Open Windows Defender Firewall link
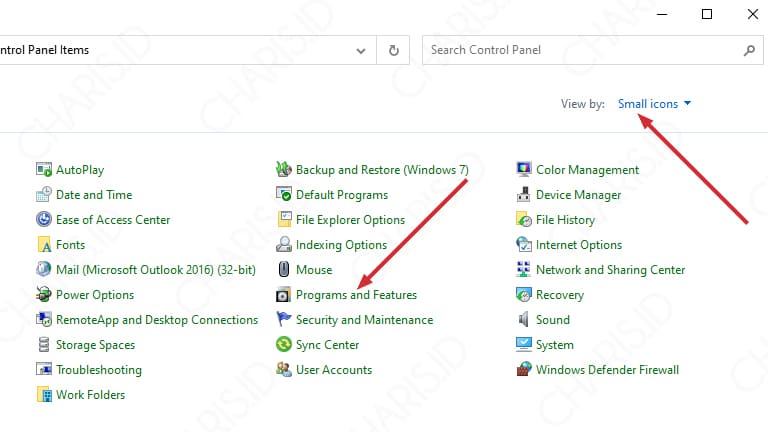The height and width of the screenshot is (432, 768). tap(607, 370)
